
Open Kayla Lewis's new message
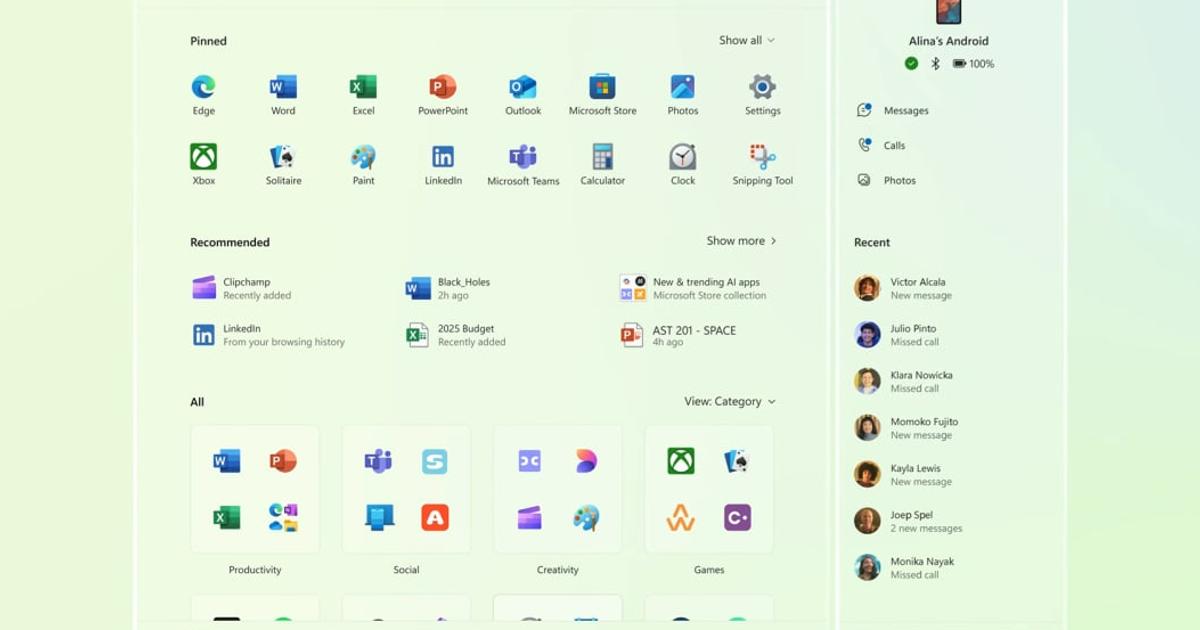coord(905,474)
